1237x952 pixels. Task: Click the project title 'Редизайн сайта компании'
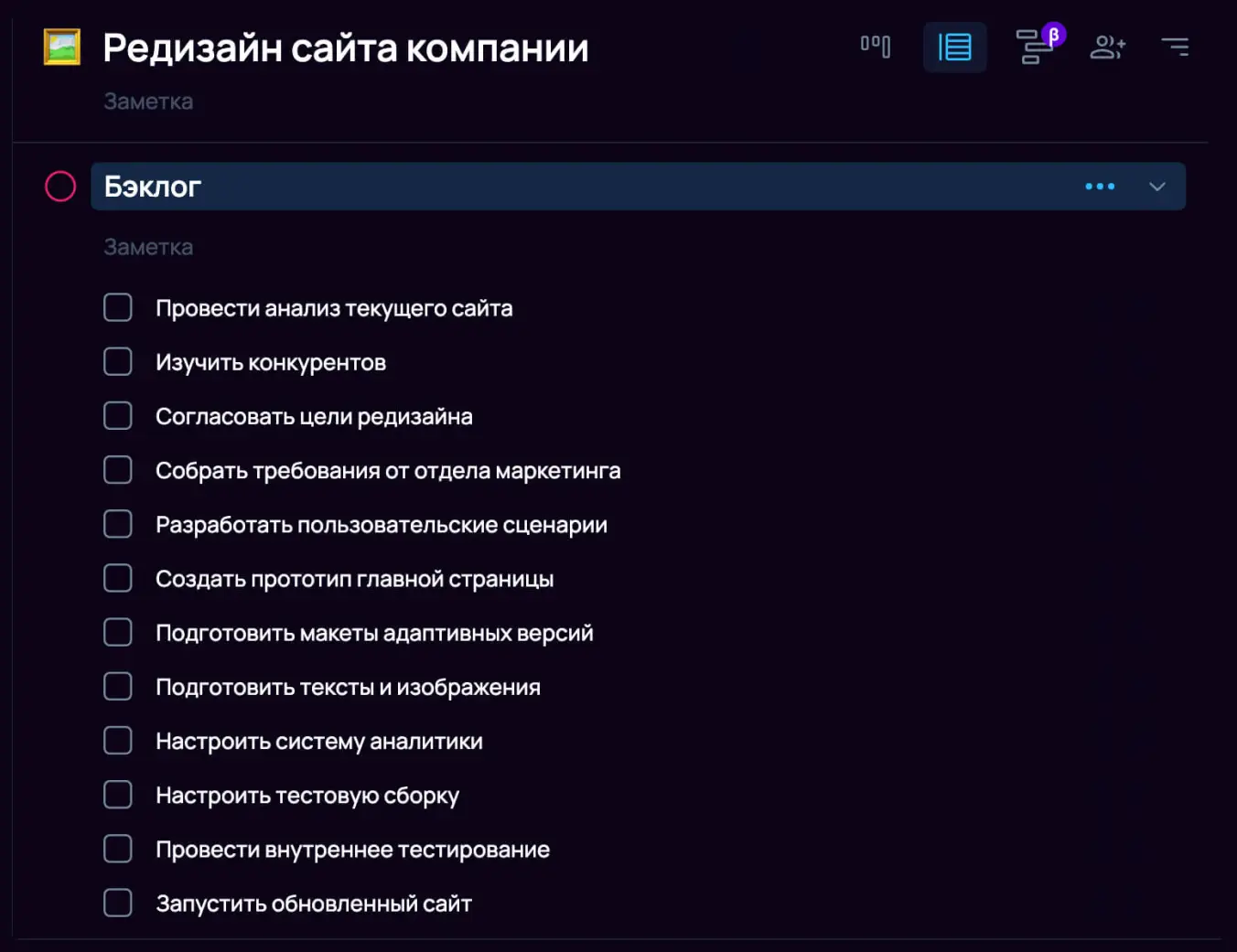(x=345, y=48)
